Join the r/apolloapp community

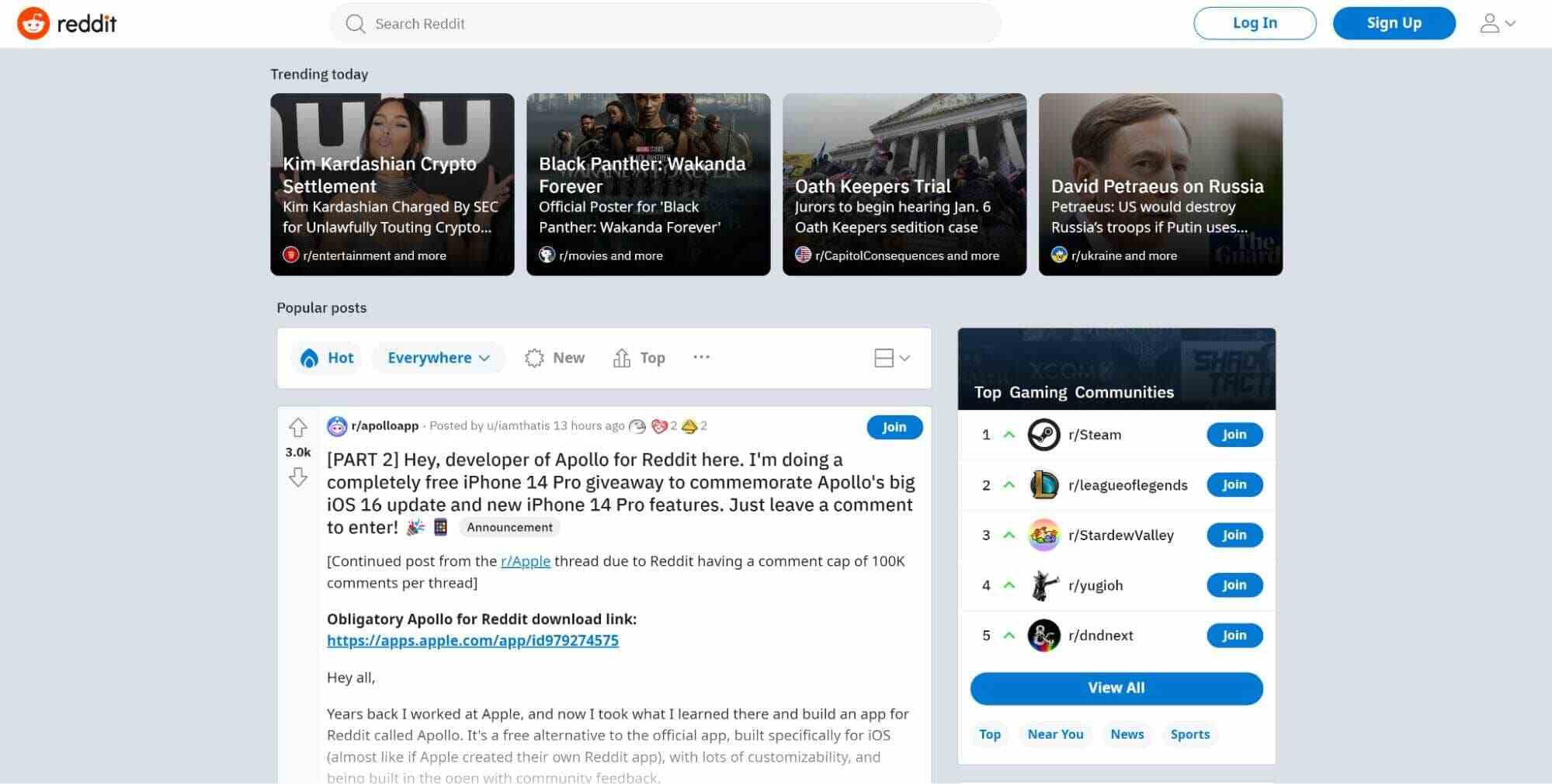coord(894,427)
